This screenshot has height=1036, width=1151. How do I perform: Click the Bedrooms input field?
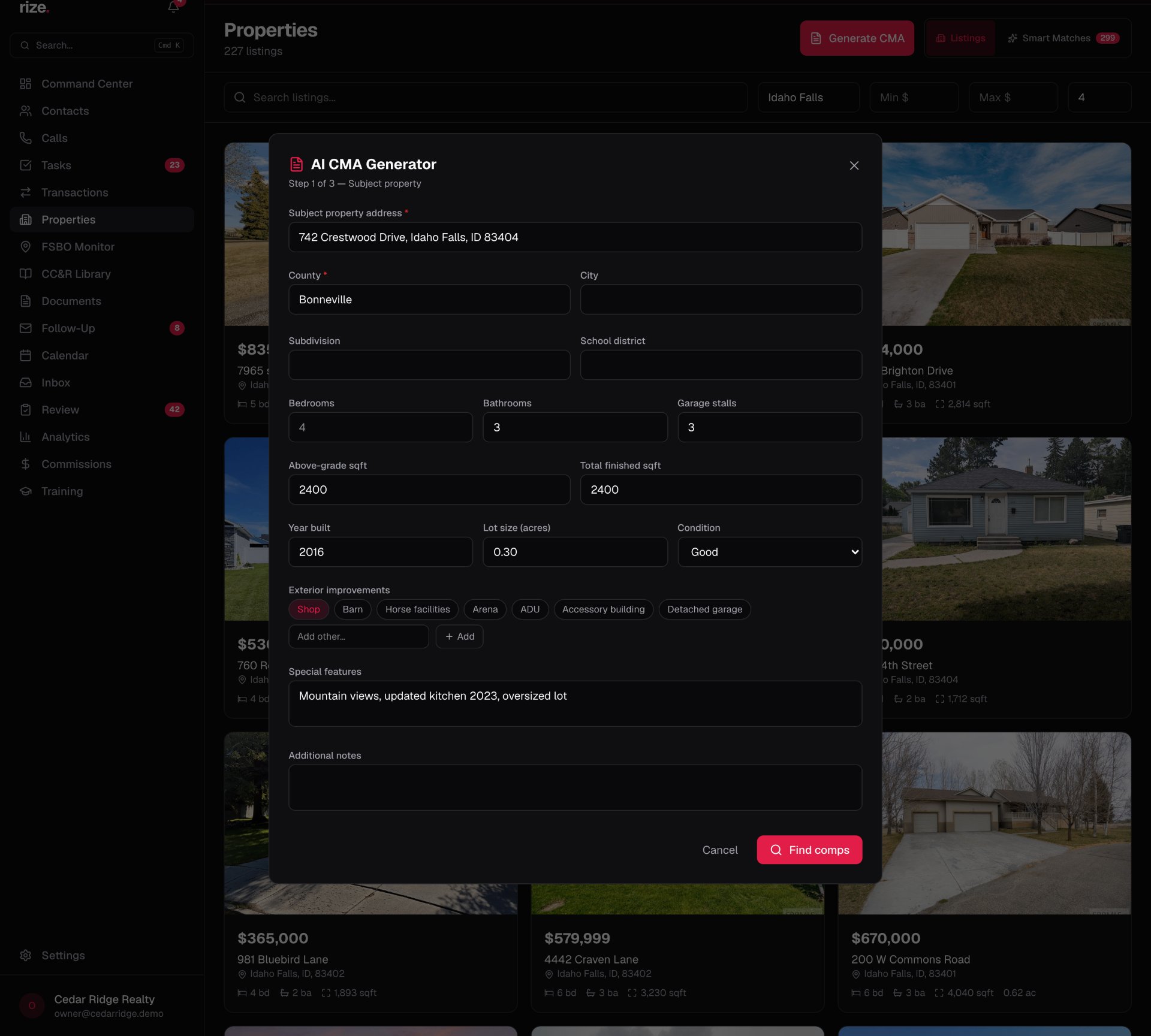[x=381, y=427]
